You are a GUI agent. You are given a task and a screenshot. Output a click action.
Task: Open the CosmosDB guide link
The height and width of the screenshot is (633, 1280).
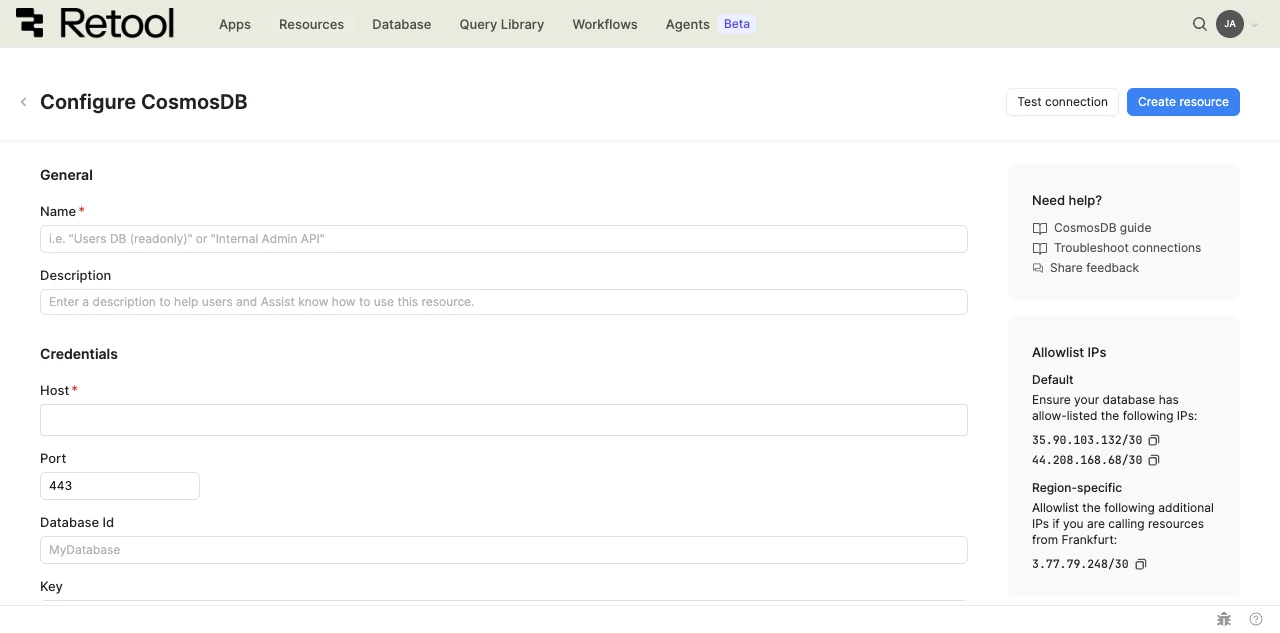(x=1102, y=228)
